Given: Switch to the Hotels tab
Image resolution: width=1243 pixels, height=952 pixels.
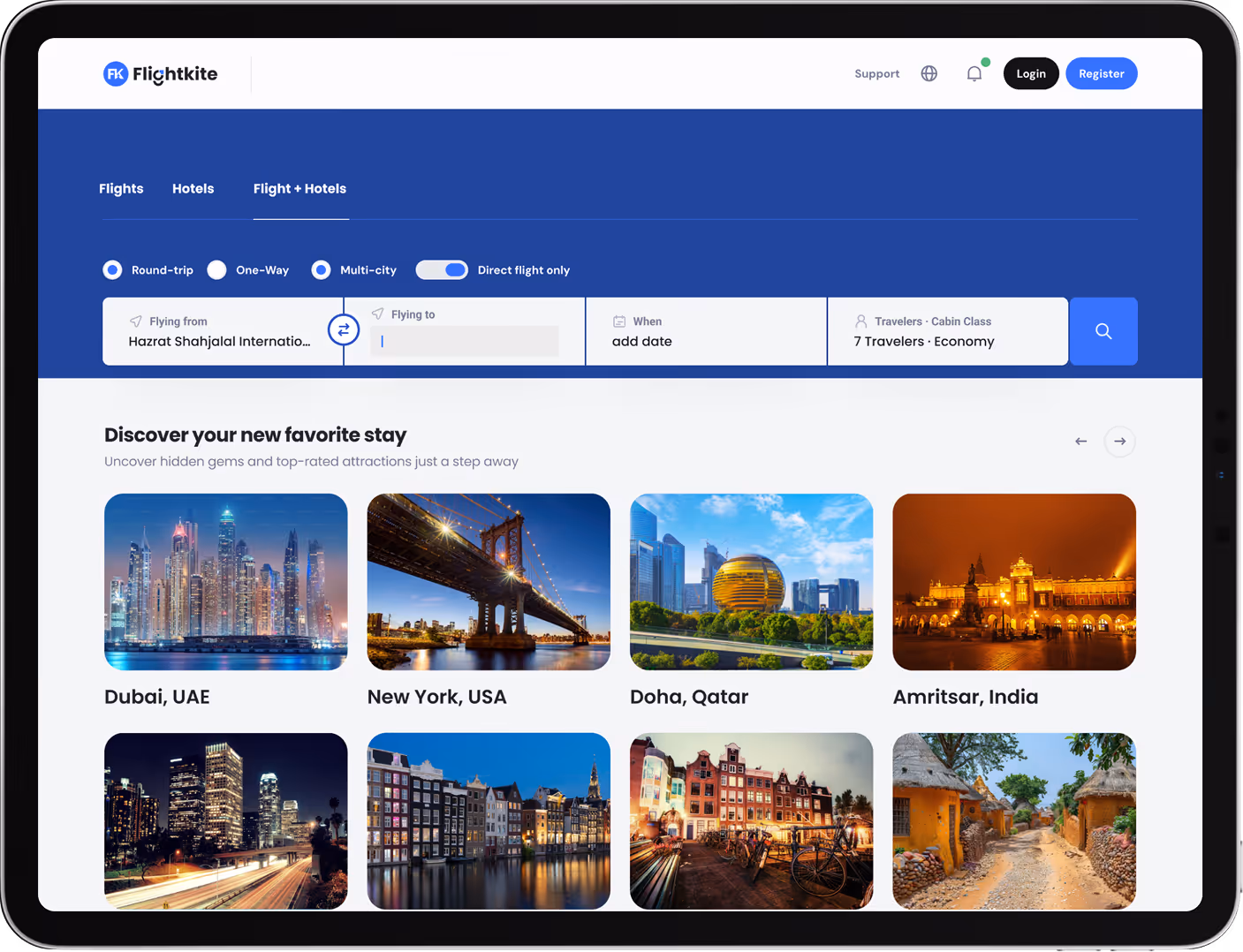Looking at the screenshot, I should tap(193, 189).
